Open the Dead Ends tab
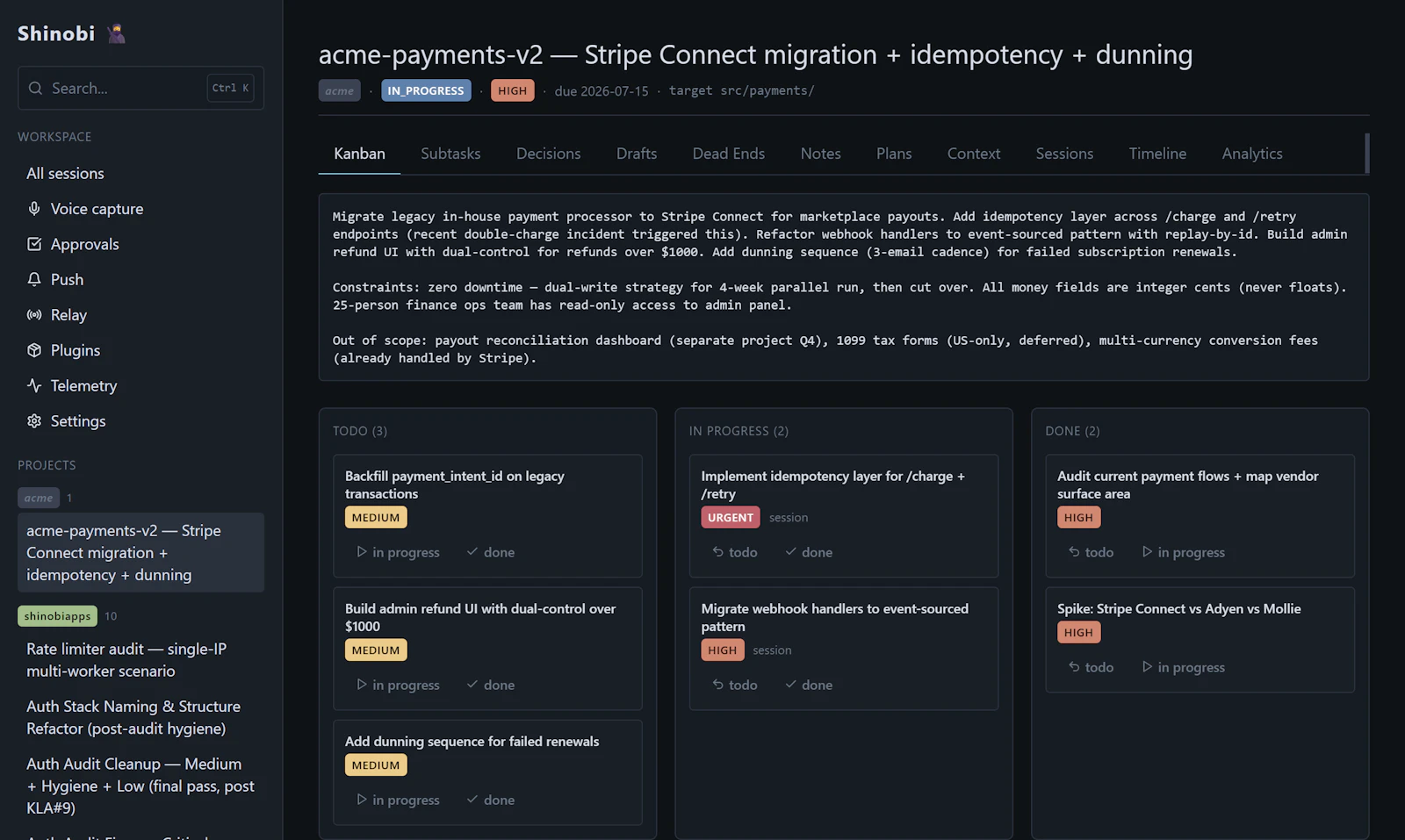1405x840 pixels. click(x=729, y=154)
